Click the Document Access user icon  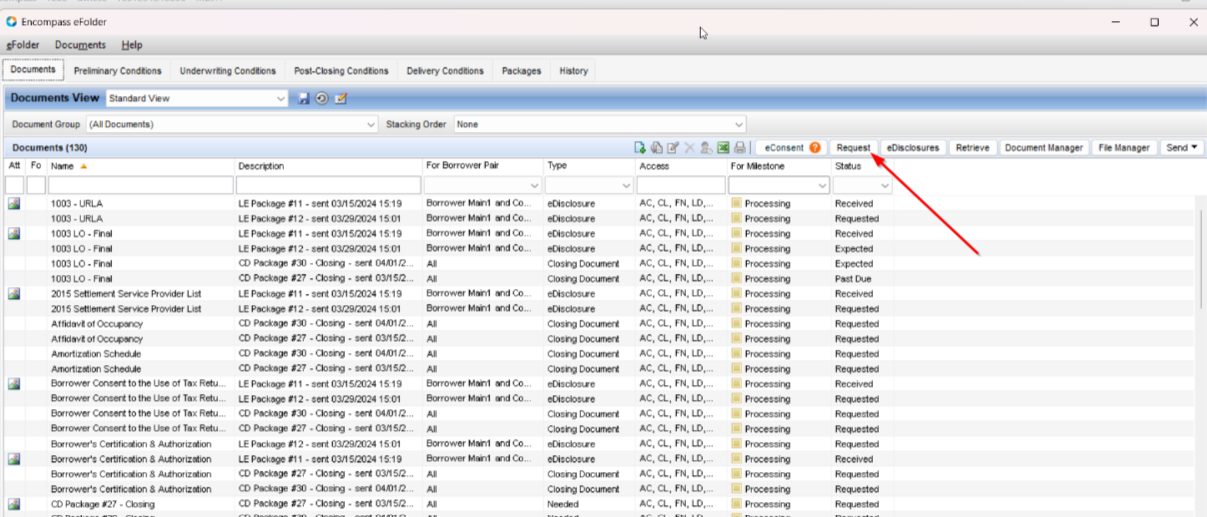(706, 148)
